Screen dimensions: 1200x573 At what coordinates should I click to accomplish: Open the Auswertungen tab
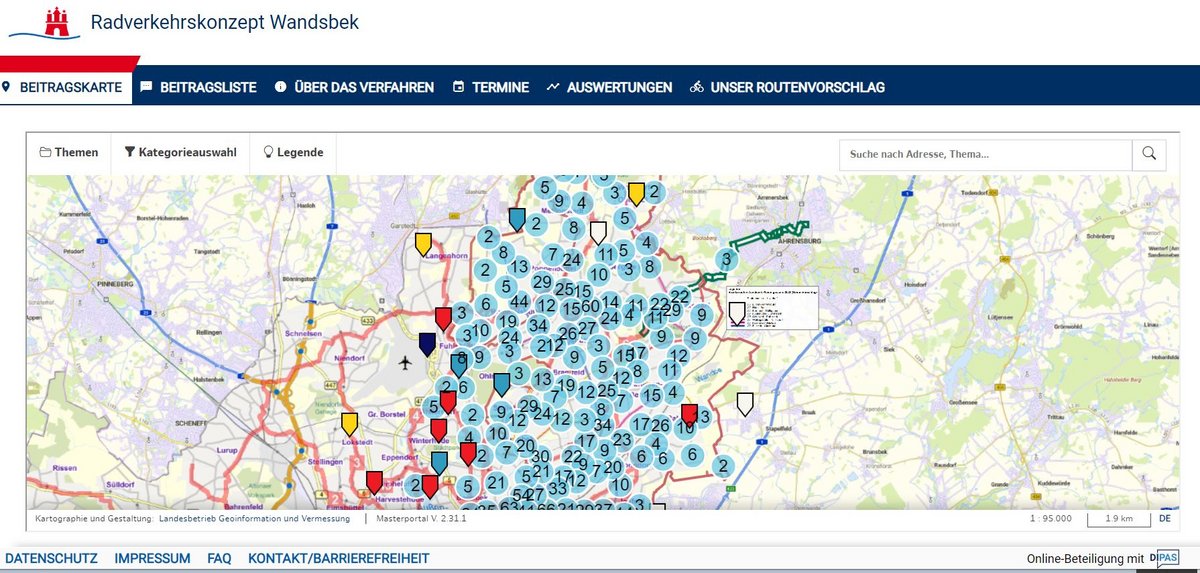pyautogui.click(x=609, y=87)
